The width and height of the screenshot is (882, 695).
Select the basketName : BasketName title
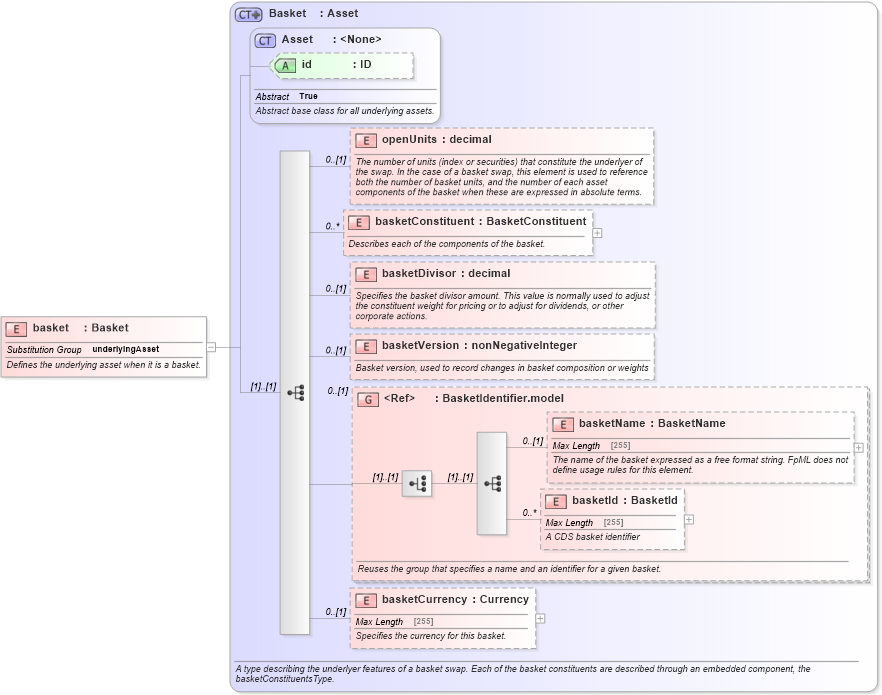[x=652, y=423]
